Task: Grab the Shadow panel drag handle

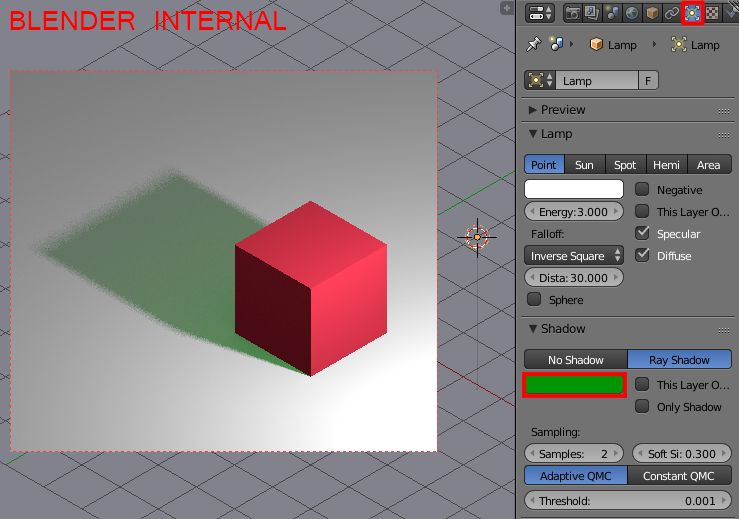Action: click(724, 330)
